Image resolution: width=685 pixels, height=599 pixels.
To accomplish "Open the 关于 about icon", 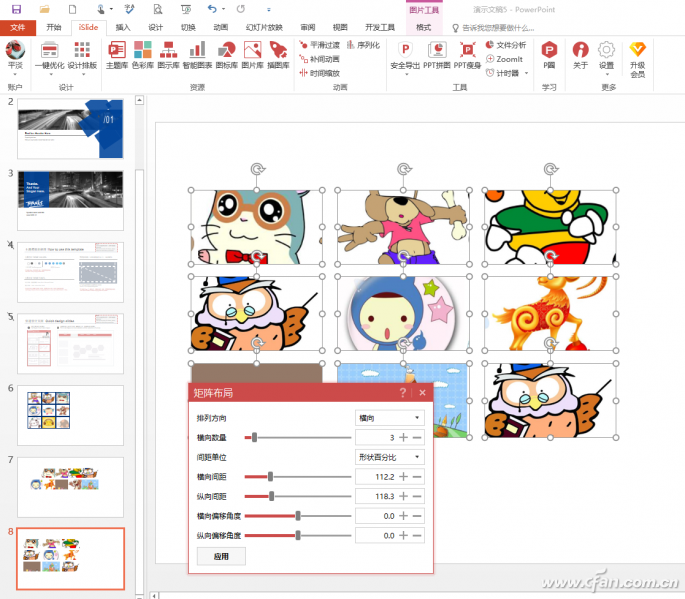I will pos(580,55).
